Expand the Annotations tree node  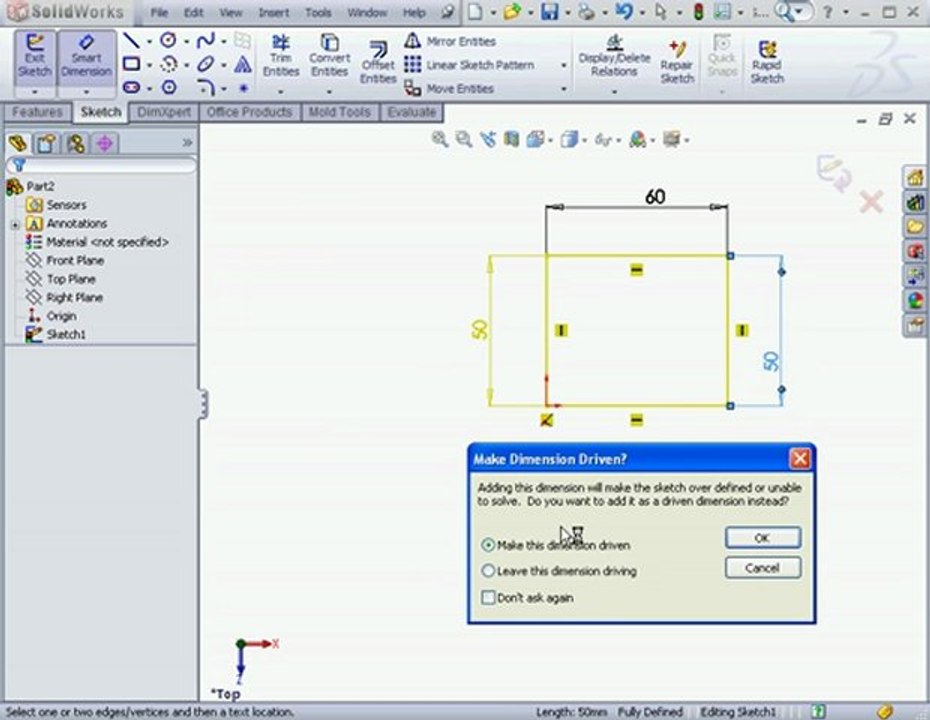coord(15,224)
